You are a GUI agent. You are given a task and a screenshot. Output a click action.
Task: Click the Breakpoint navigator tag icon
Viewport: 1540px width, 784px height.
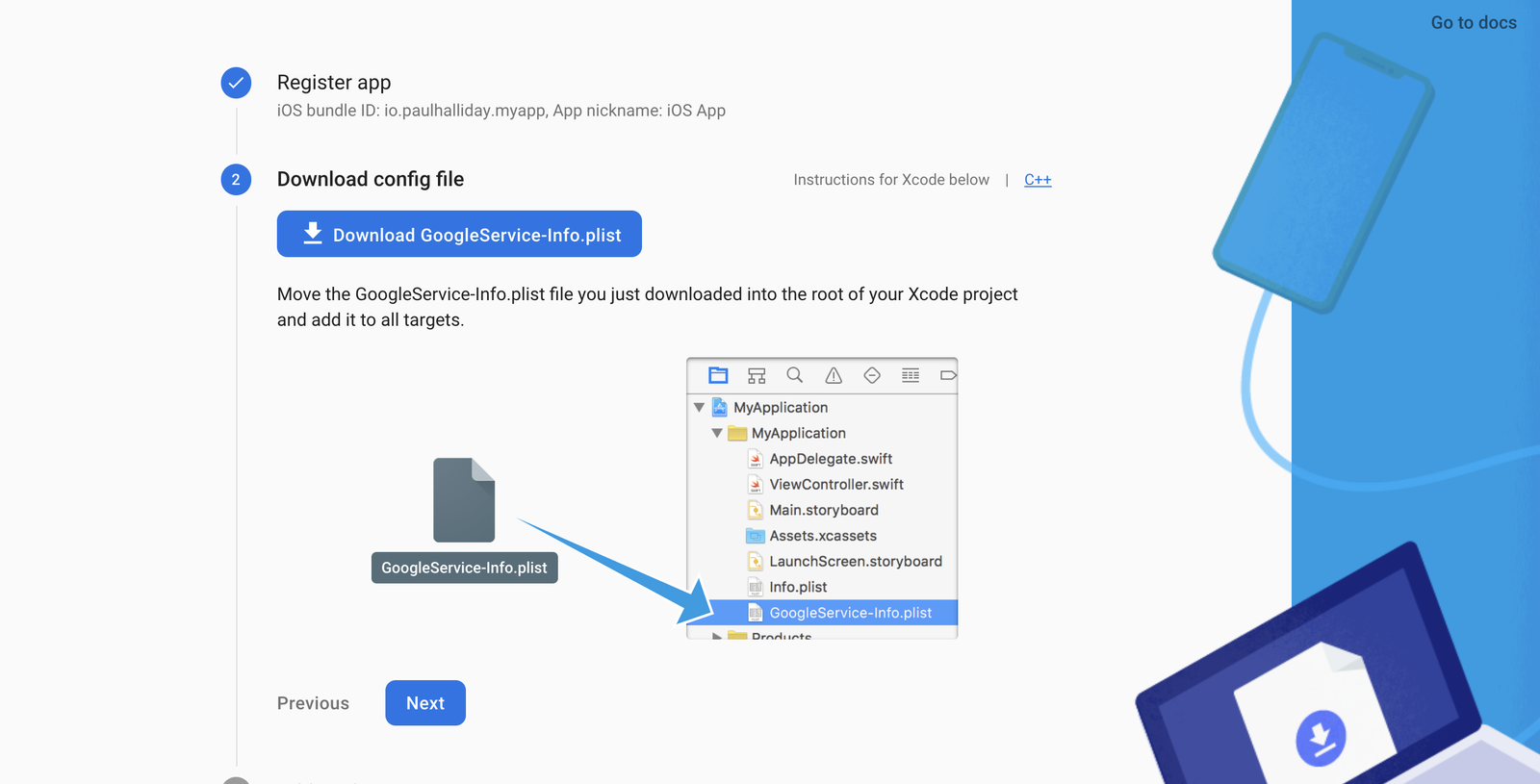948,375
